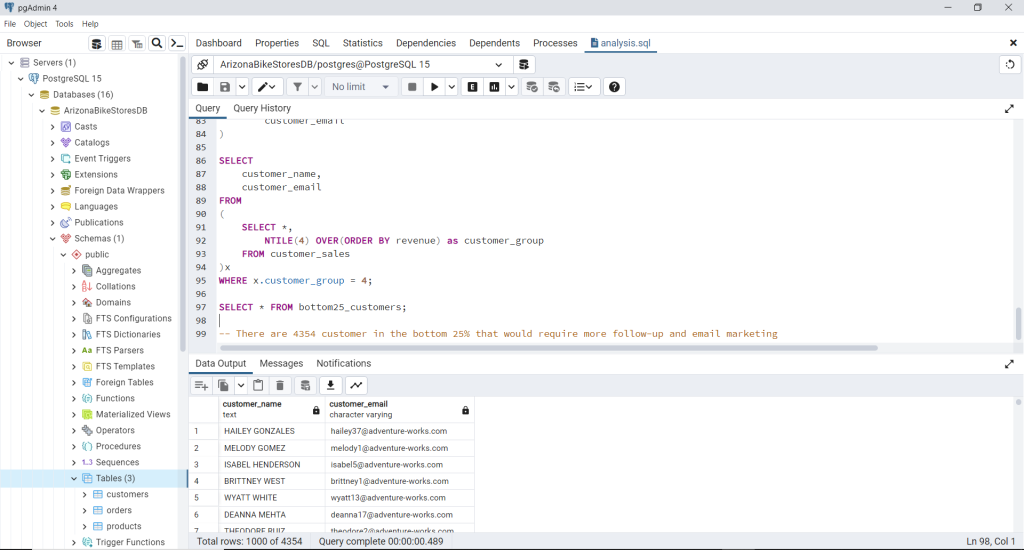
Task: Open the No limit rows dropdown
Action: (x=360, y=87)
